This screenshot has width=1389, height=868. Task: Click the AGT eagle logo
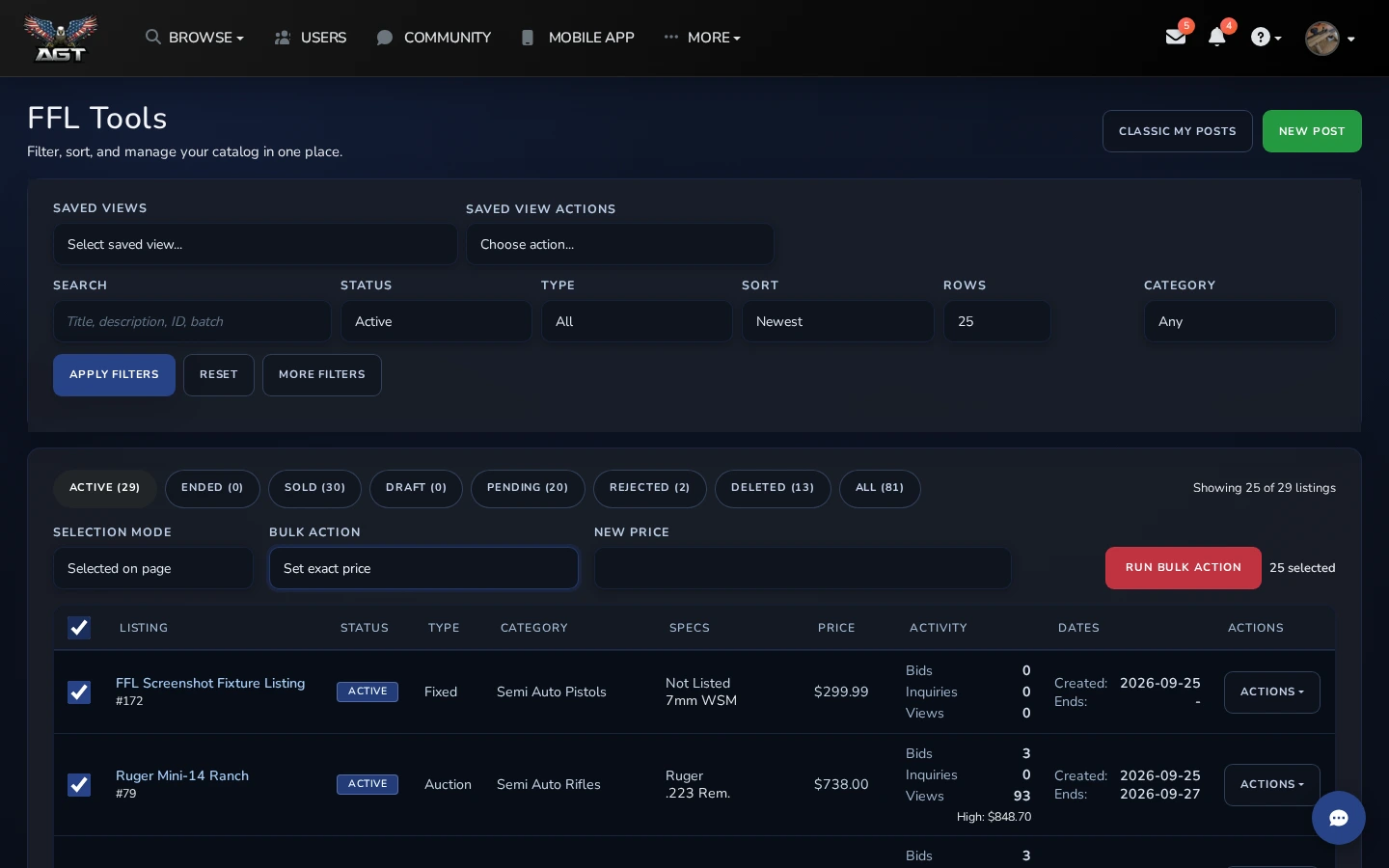tap(61, 39)
